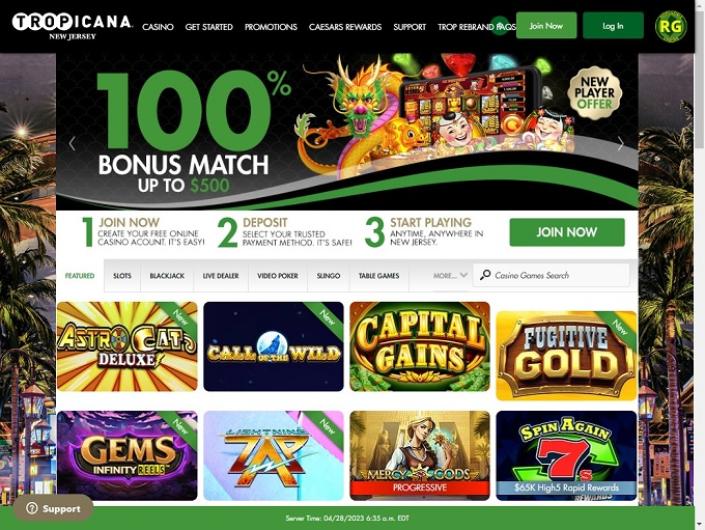Viewport: 705px width, 530px height.
Task: Advance to the next banner slide arrow
Action: pyautogui.click(x=620, y=143)
